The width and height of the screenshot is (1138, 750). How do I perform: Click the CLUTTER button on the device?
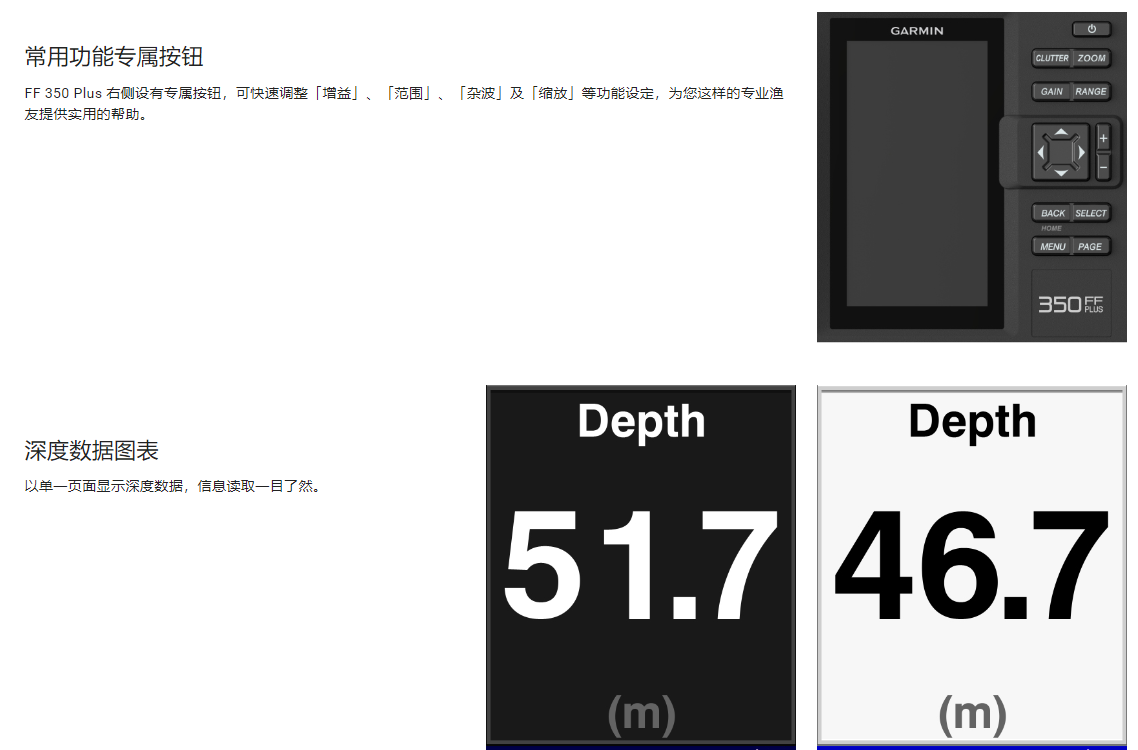click(x=1052, y=58)
